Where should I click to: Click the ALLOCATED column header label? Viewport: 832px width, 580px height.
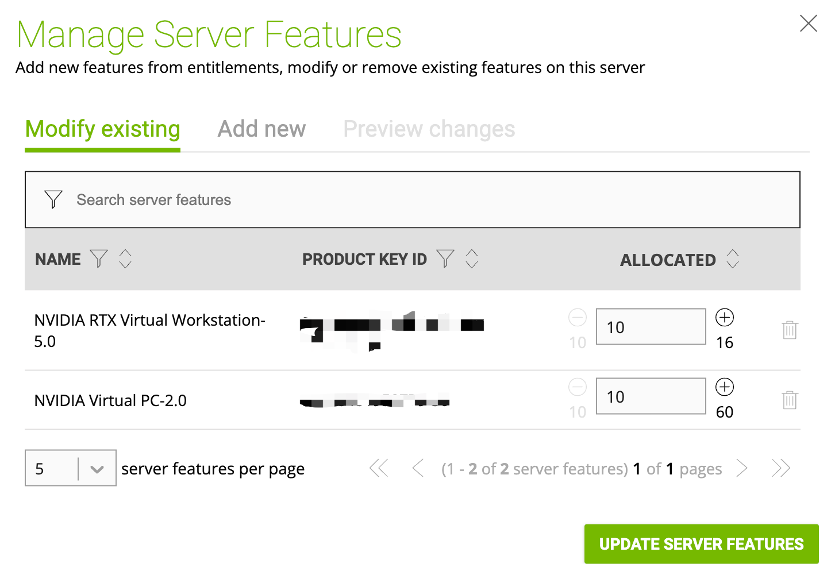[668, 260]
